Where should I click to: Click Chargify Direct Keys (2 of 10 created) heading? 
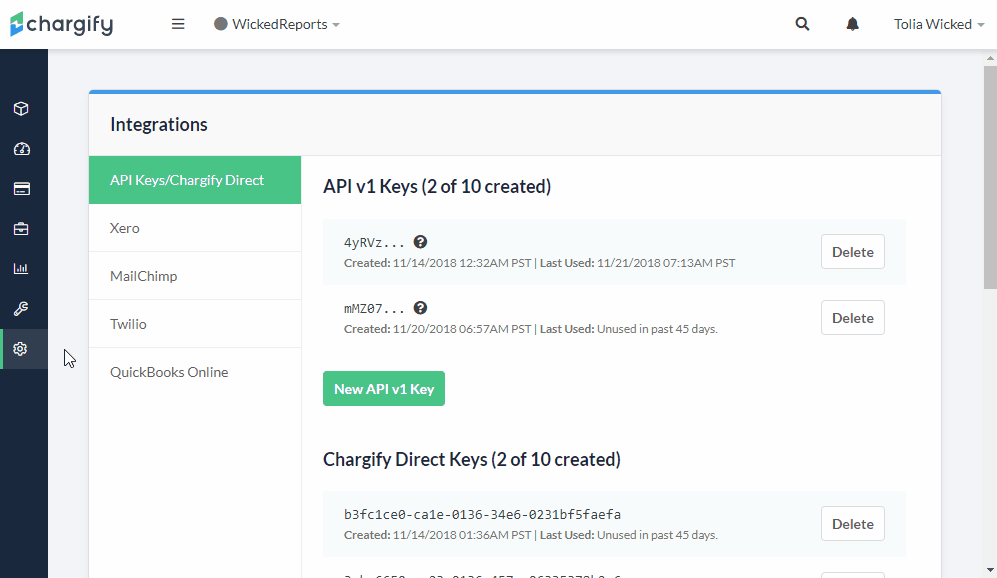coord(472,459)
